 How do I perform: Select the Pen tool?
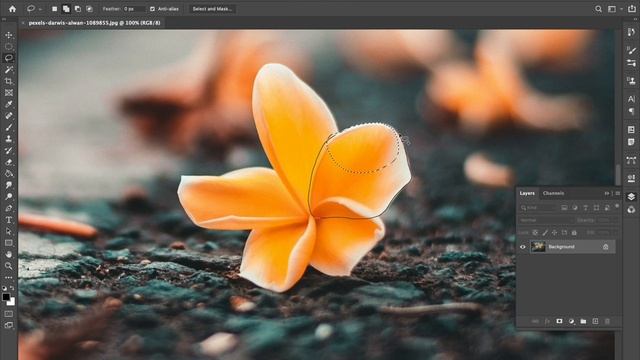coord(9,208)
